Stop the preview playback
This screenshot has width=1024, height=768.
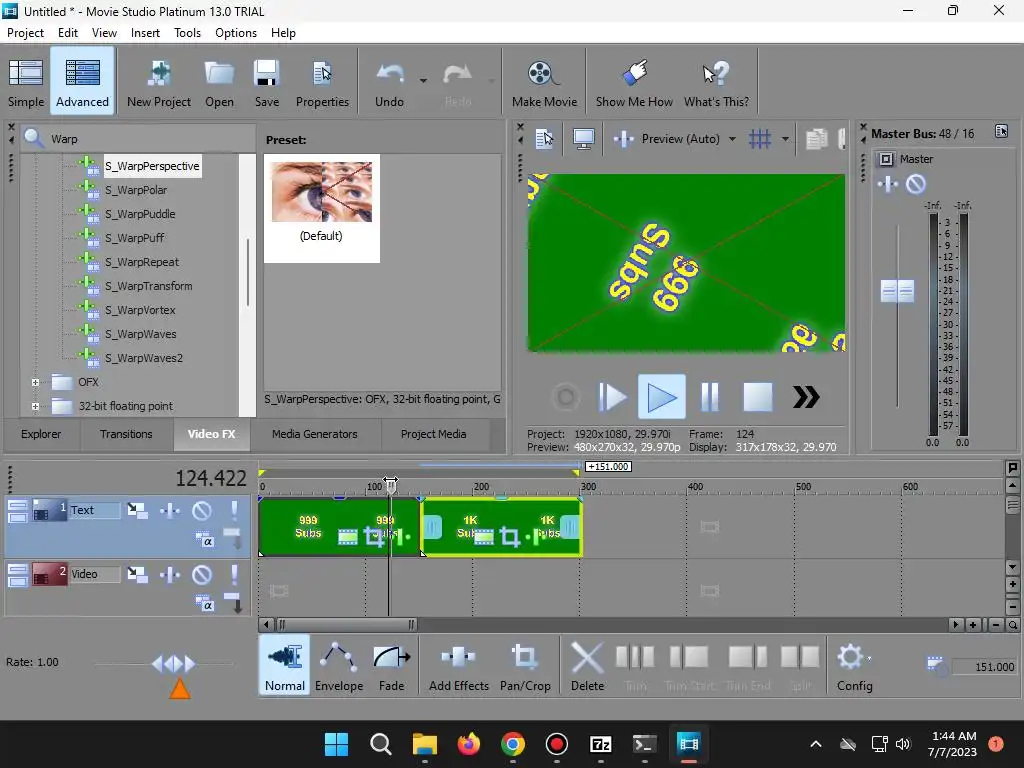(x=758, y=396)
